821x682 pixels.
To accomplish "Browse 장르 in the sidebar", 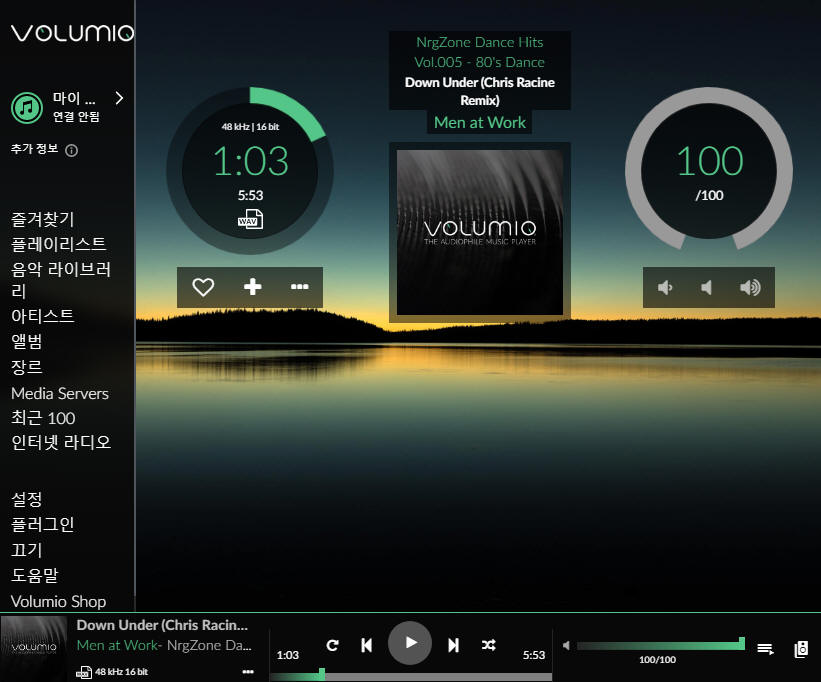I will (27, 367).
